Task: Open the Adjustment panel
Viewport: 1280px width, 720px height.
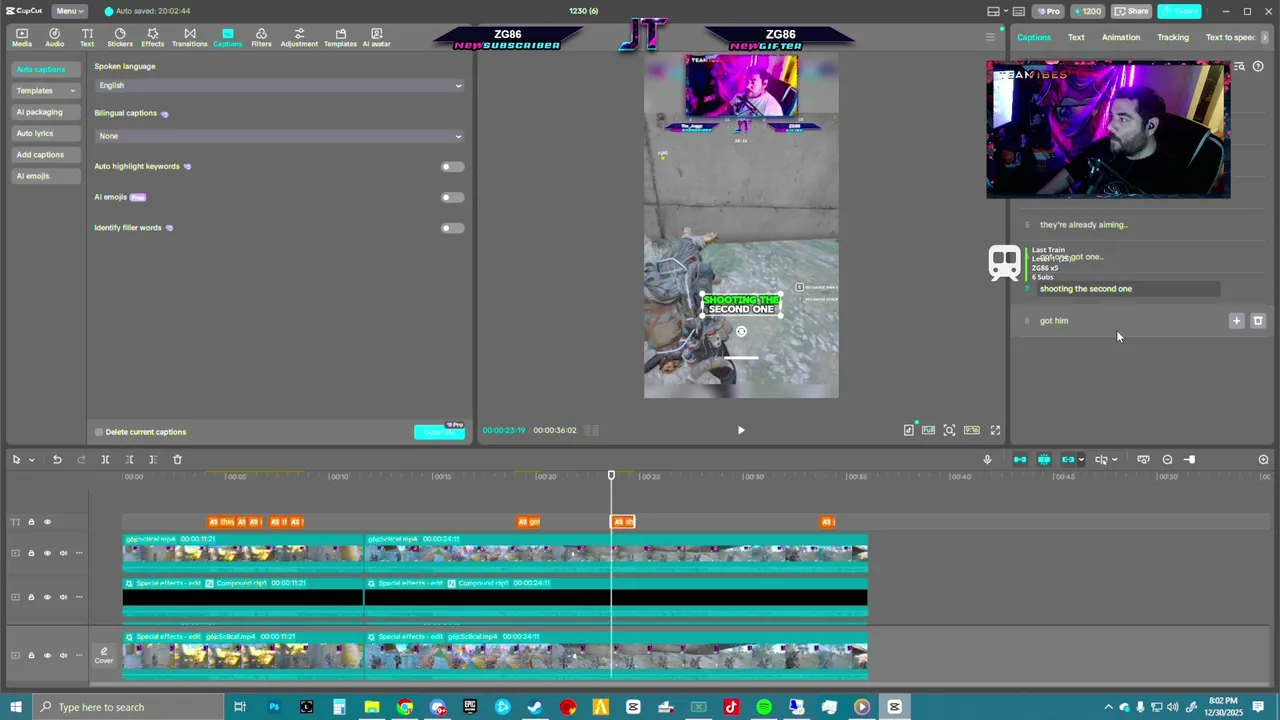Action: [x=299, y=37]
